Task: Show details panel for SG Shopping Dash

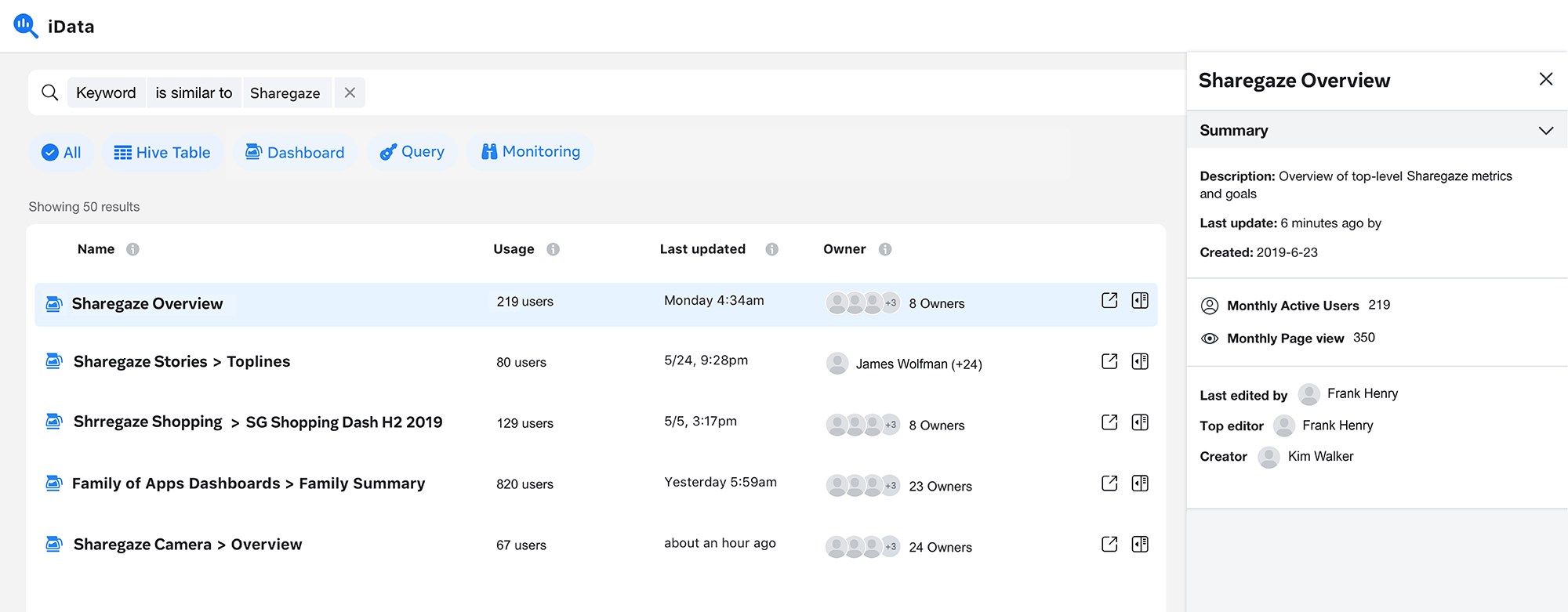Action: [1140, 422]
